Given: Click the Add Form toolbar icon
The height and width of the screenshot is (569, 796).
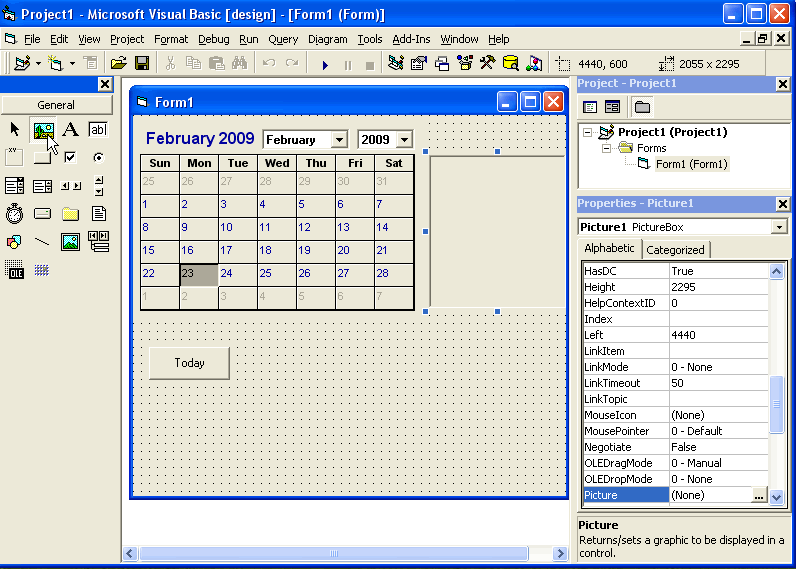Looking at the screenshot, I should pyautogui.click(x=55, y=63).
